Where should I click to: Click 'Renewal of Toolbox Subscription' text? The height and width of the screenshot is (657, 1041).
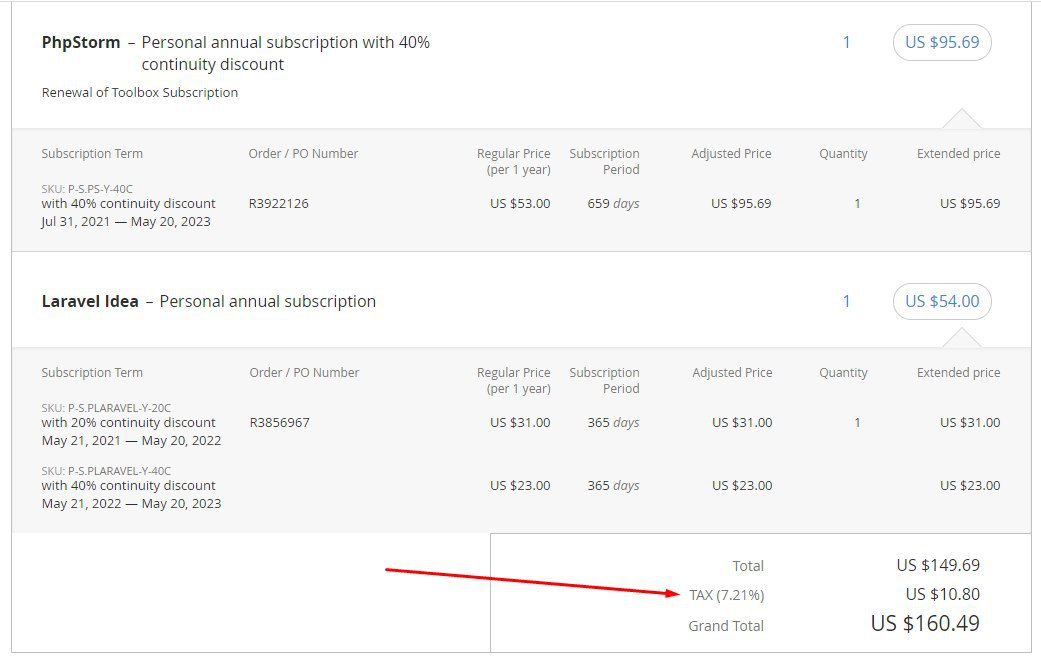click(139, 92)
